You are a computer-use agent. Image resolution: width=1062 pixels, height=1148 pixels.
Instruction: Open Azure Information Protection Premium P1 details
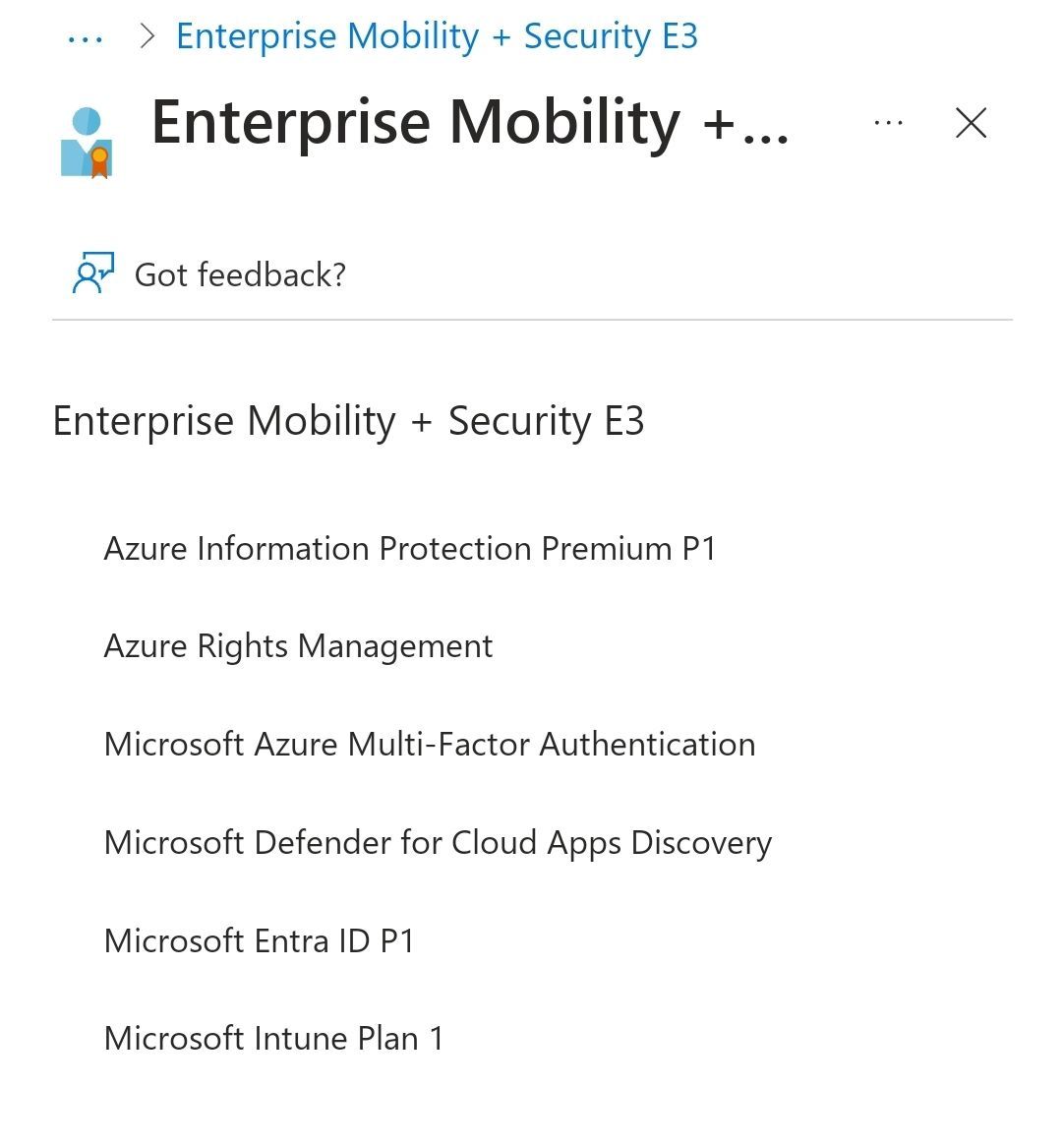pyautogui.click(x=410, y=548)
